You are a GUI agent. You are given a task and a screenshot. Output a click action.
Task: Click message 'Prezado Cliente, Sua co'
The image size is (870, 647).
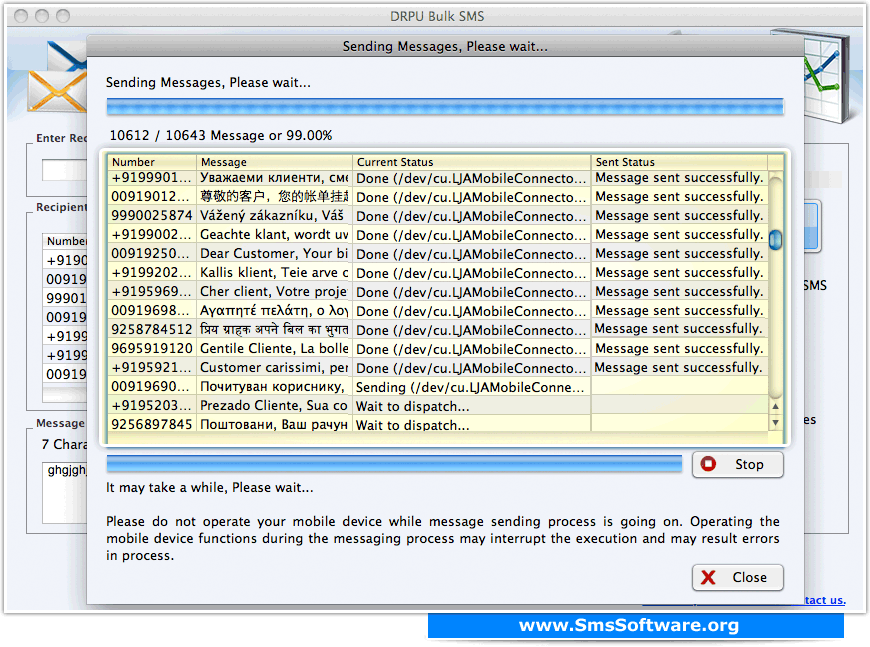point(274,406)
